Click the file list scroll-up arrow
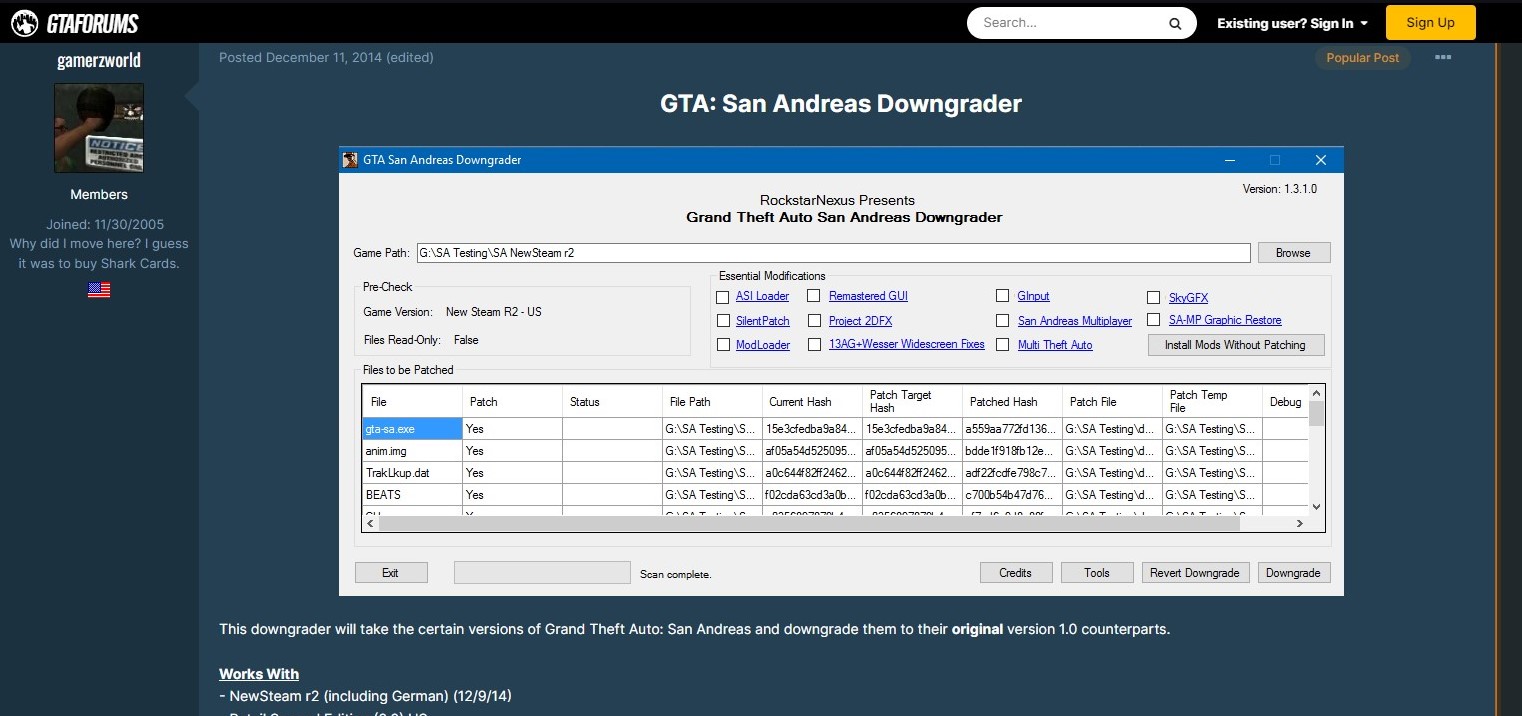The image size is (1522, 716). (x=1316, y=394)
